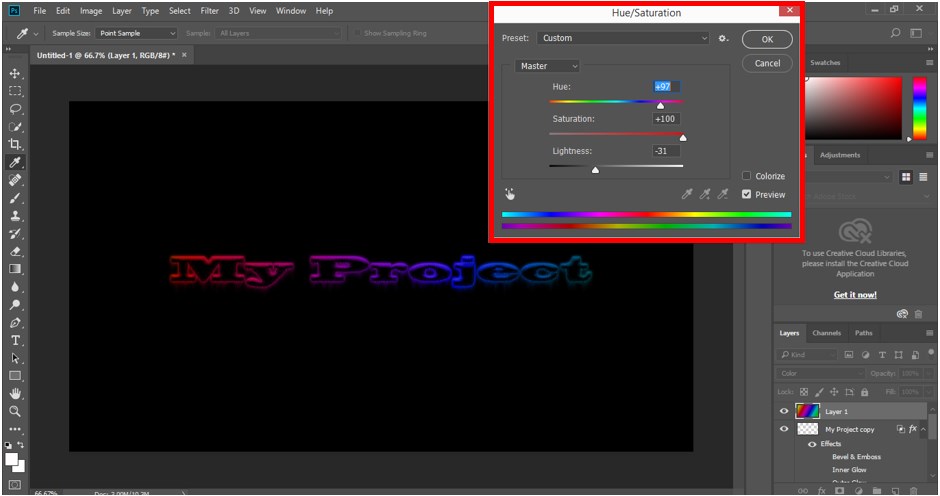Click the Saturation slider handle

point(682,138)
